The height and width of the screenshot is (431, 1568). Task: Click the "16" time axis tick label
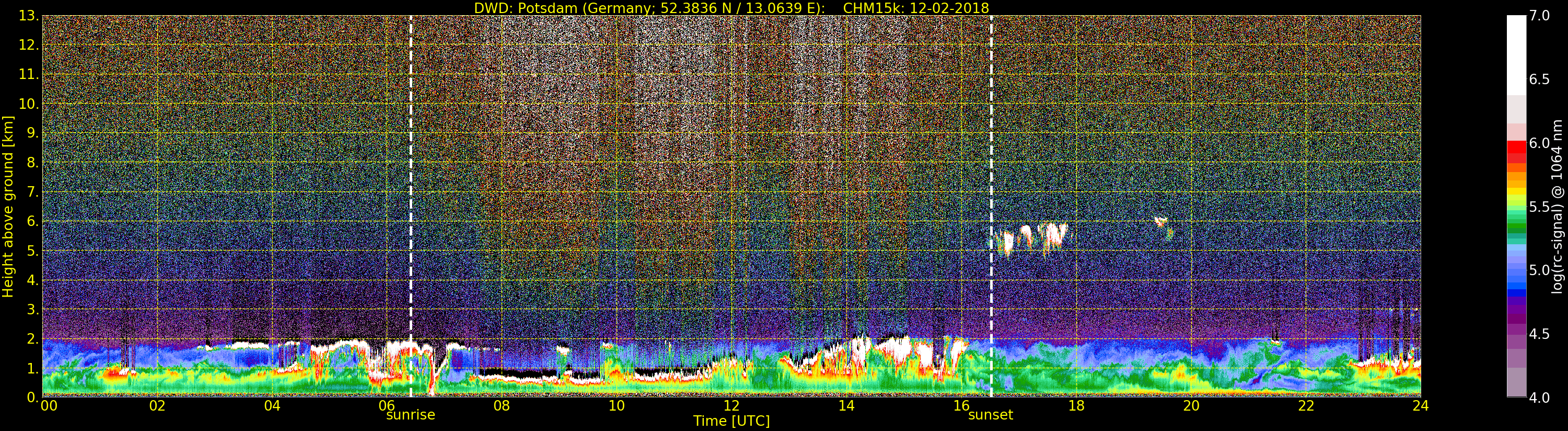coord(961,406)
